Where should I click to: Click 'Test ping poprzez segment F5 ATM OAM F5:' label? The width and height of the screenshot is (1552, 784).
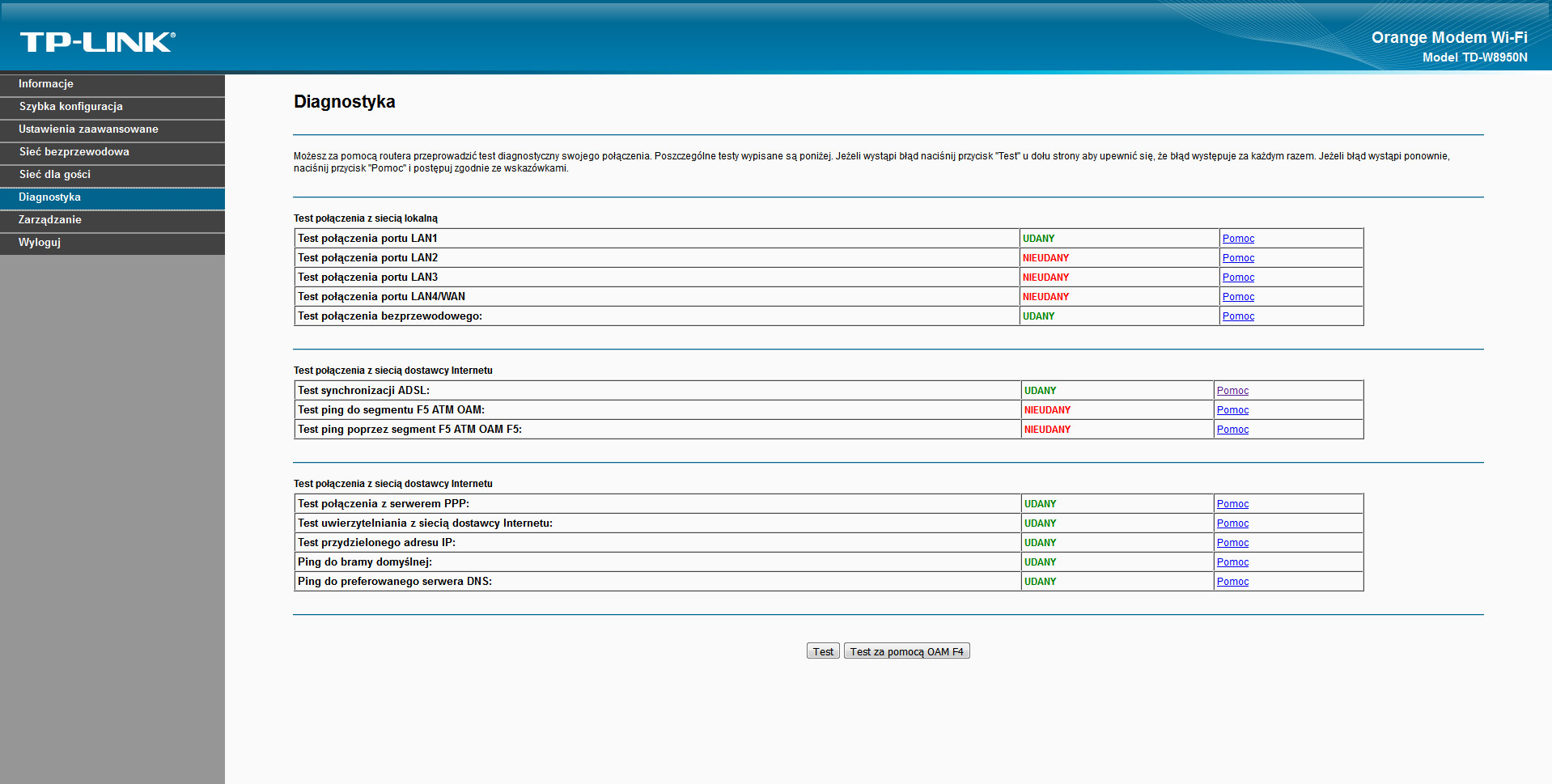409,430
